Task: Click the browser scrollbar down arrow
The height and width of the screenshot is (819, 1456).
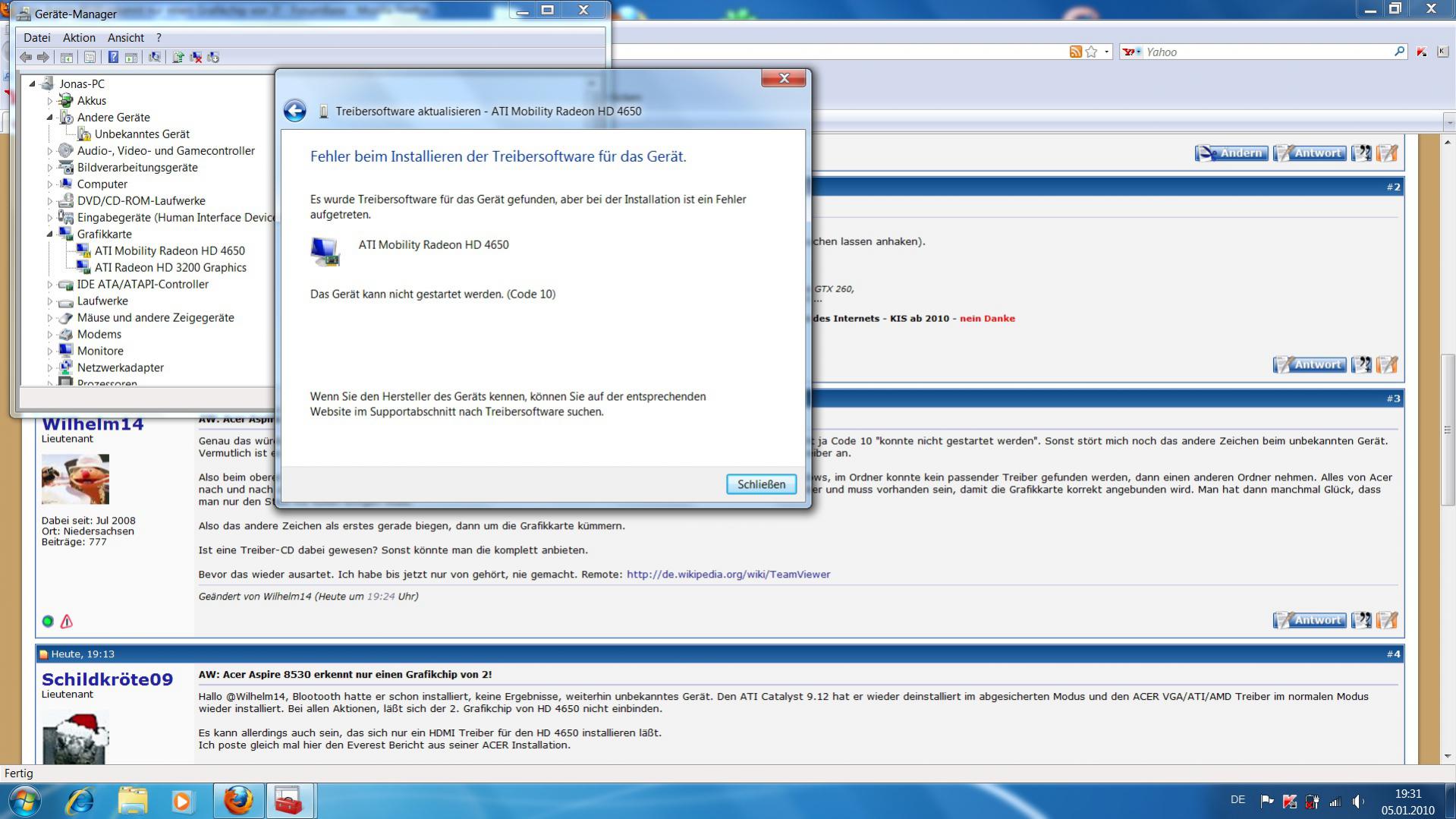Action: click(1448, 756)
